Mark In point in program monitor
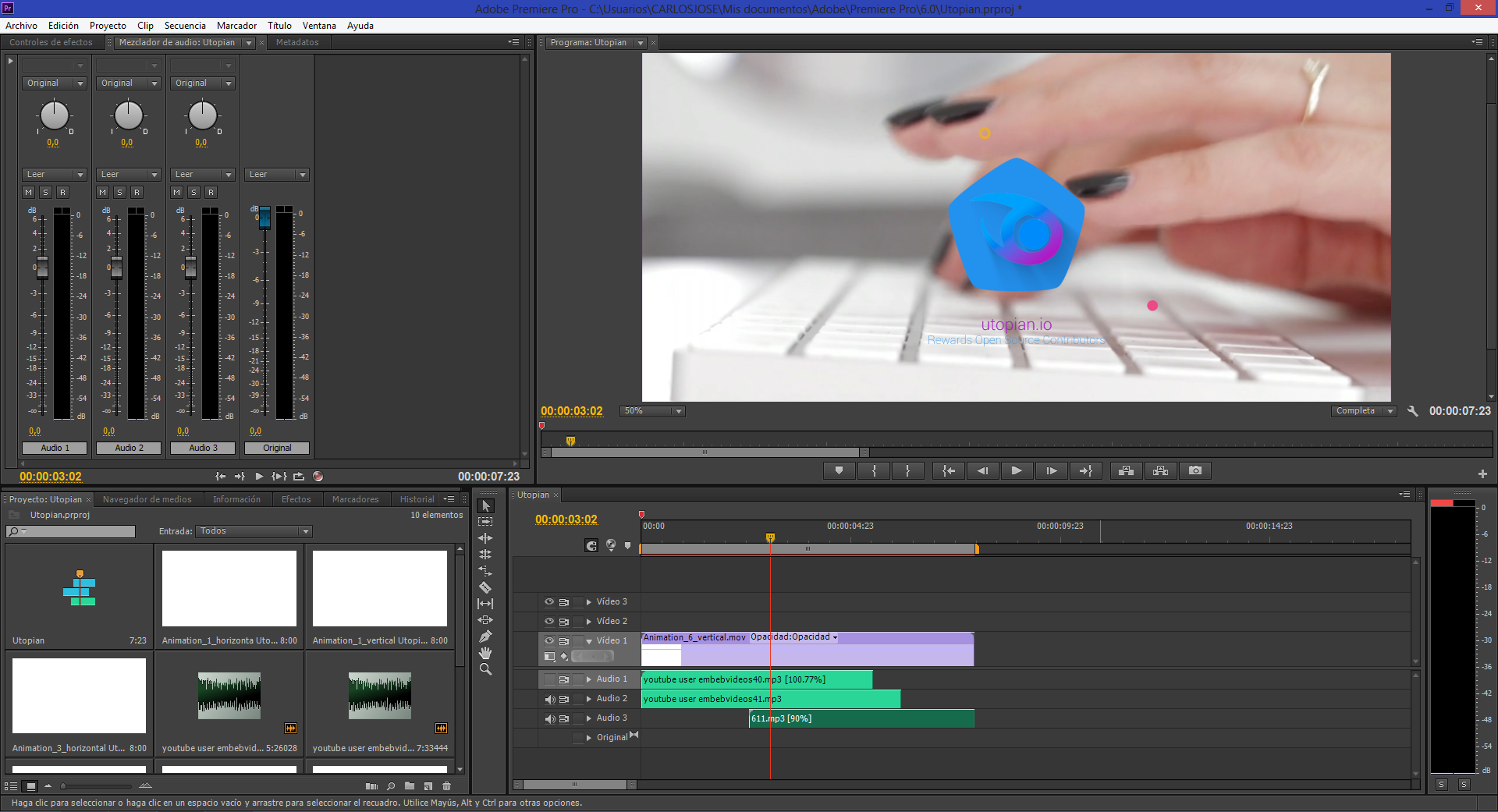 (x=874, y=470)
